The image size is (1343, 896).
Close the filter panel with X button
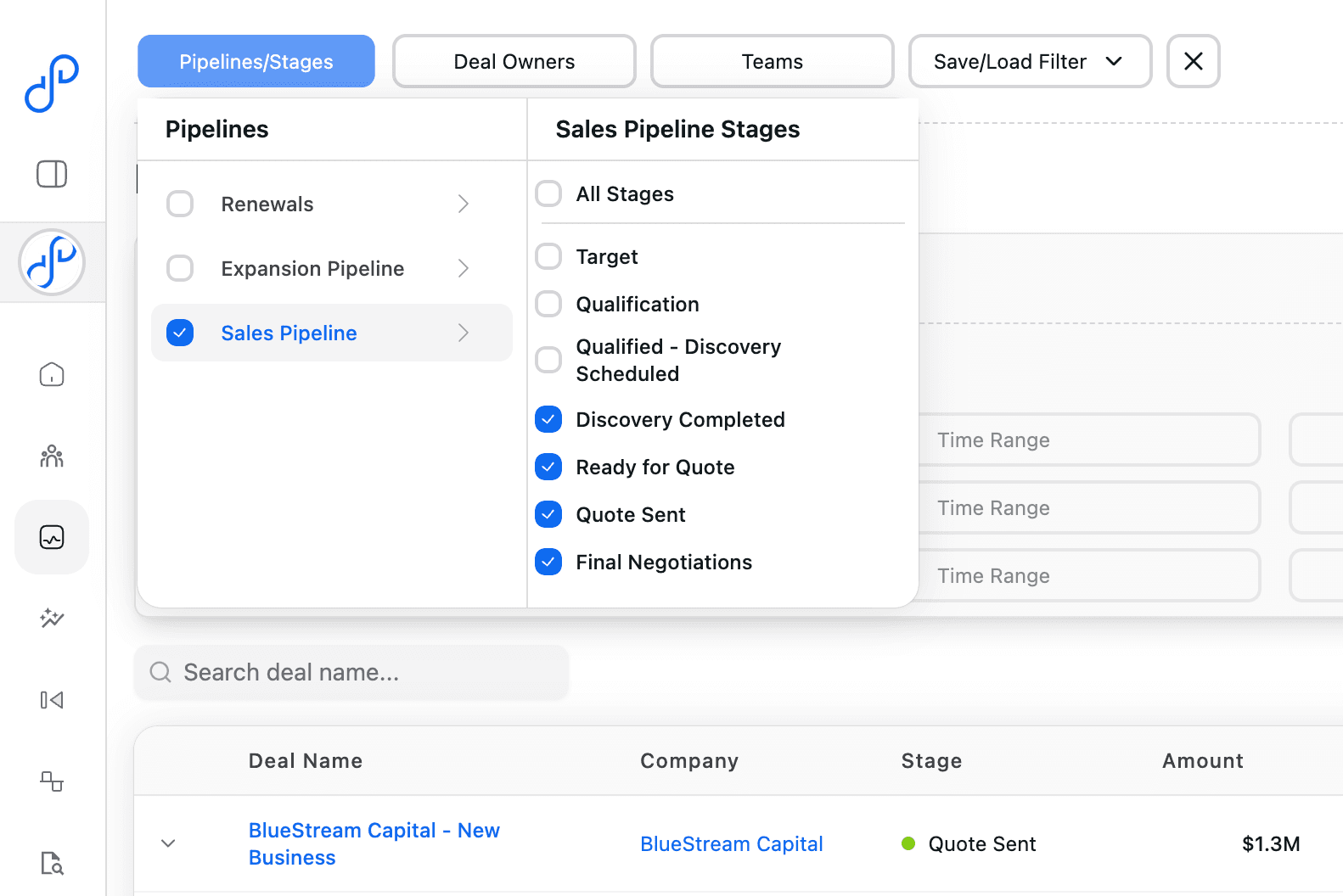tap(1194, 61)
